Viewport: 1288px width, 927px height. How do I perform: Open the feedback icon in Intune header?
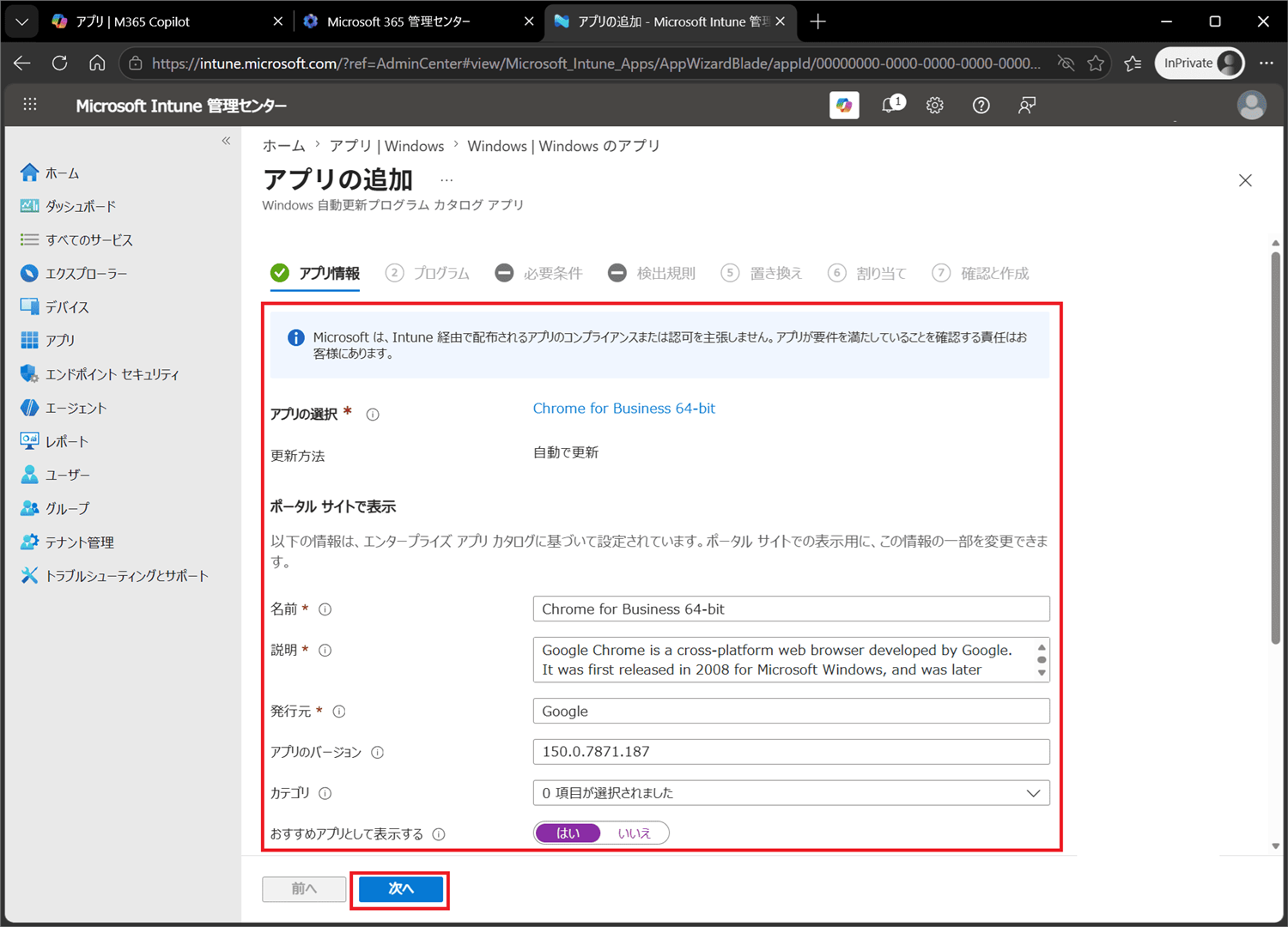coord(1027,105)
